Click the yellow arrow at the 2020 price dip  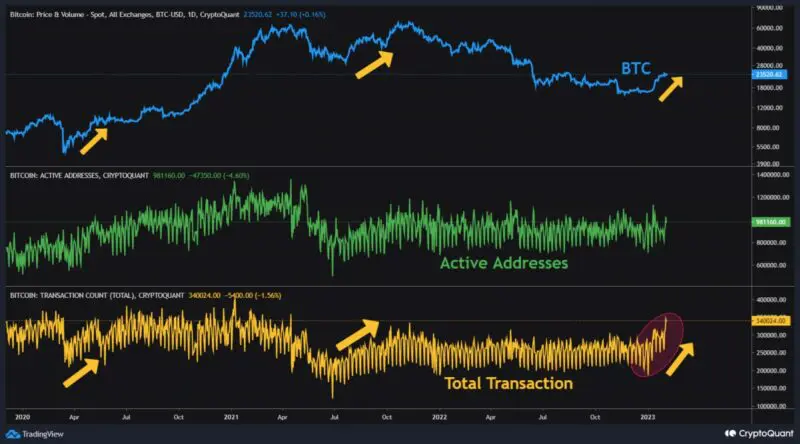coord(94,138)
